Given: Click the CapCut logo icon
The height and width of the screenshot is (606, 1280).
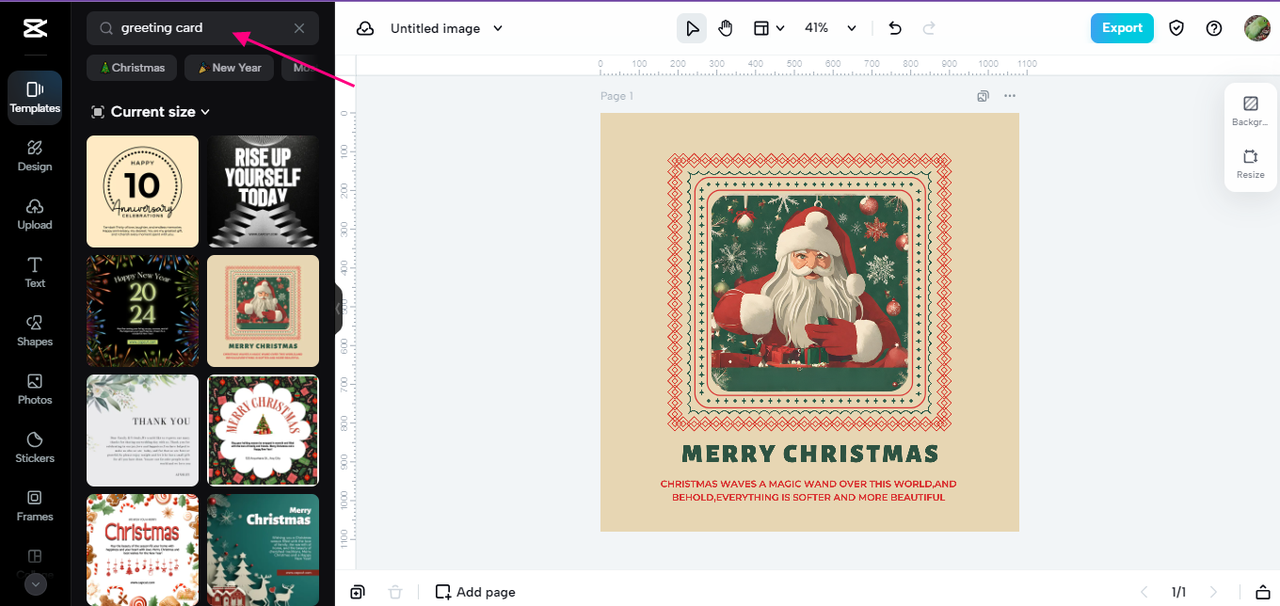Looking at the screenshot, I should click(x=35, y=28).
